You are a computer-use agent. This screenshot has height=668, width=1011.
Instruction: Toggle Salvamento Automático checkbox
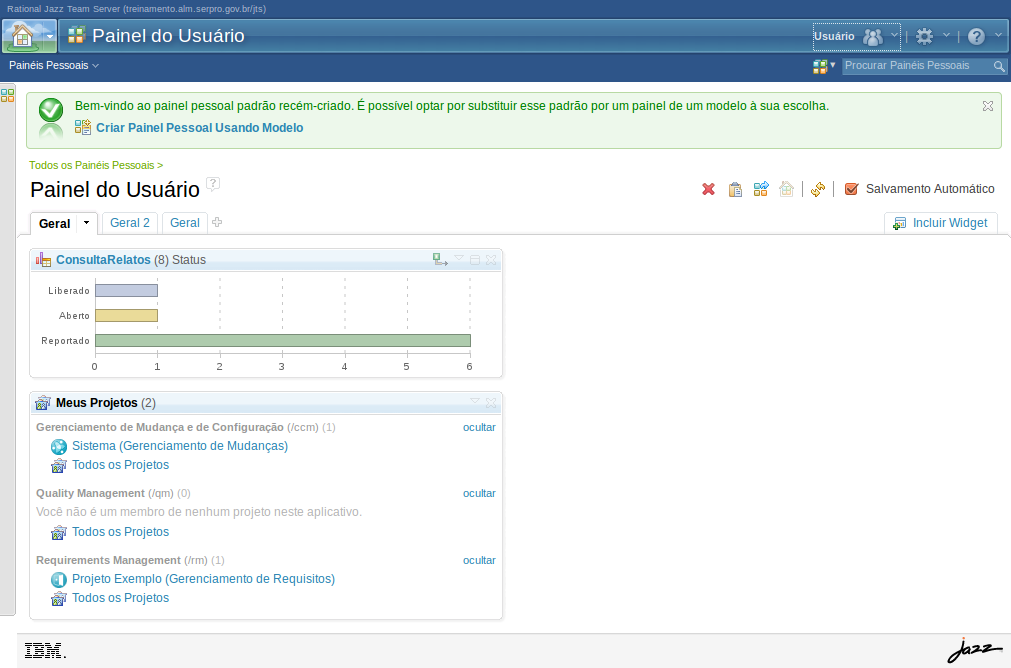pos(851,189)
